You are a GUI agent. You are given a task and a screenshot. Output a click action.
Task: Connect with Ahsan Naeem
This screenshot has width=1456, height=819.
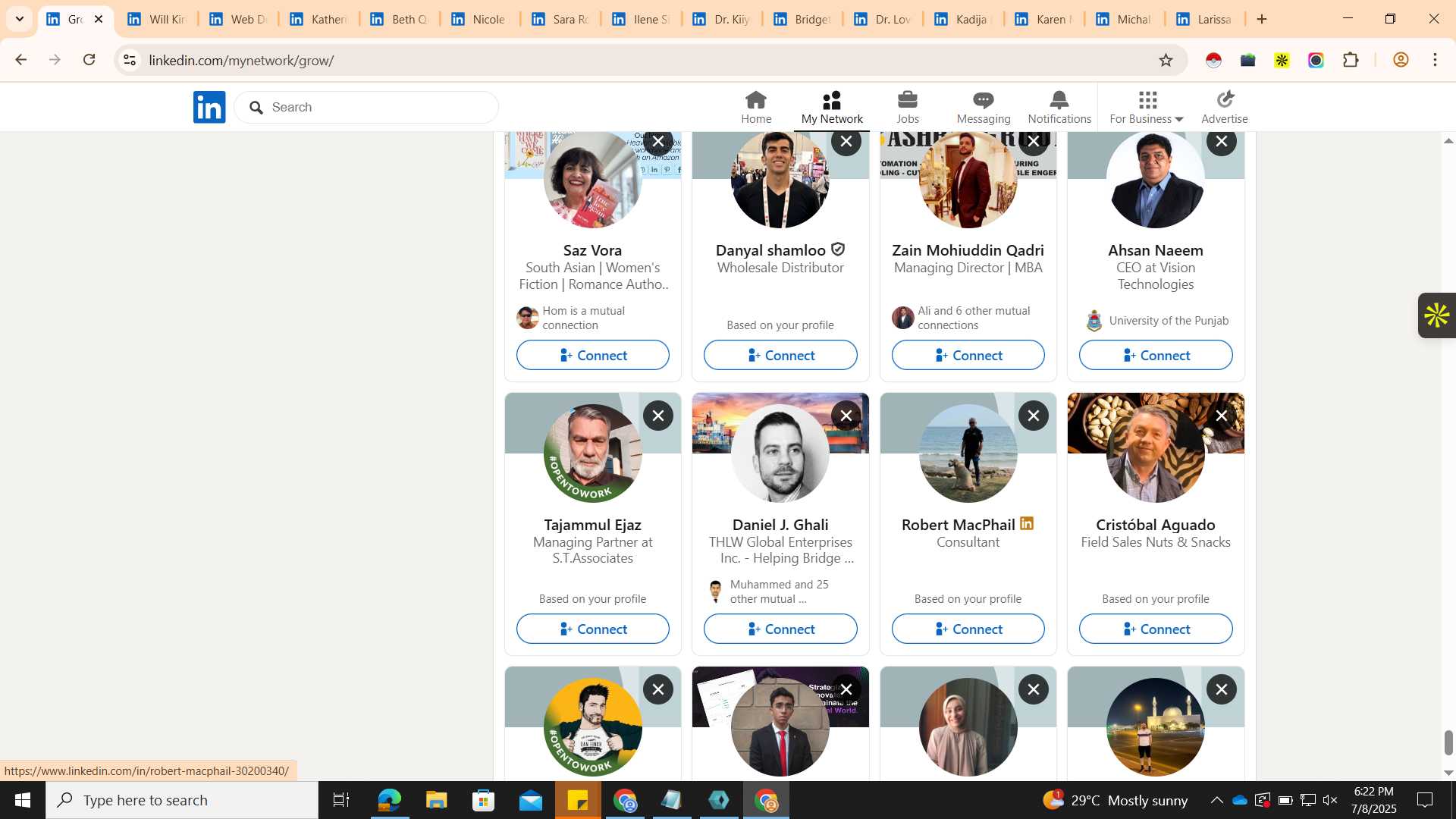1156,355
